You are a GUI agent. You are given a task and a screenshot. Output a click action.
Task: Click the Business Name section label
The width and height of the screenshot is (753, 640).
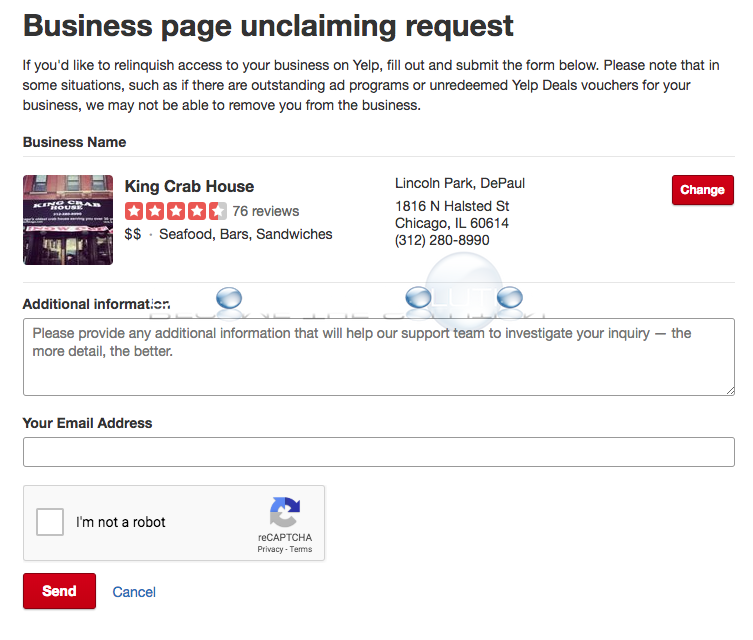click(74, 142)
